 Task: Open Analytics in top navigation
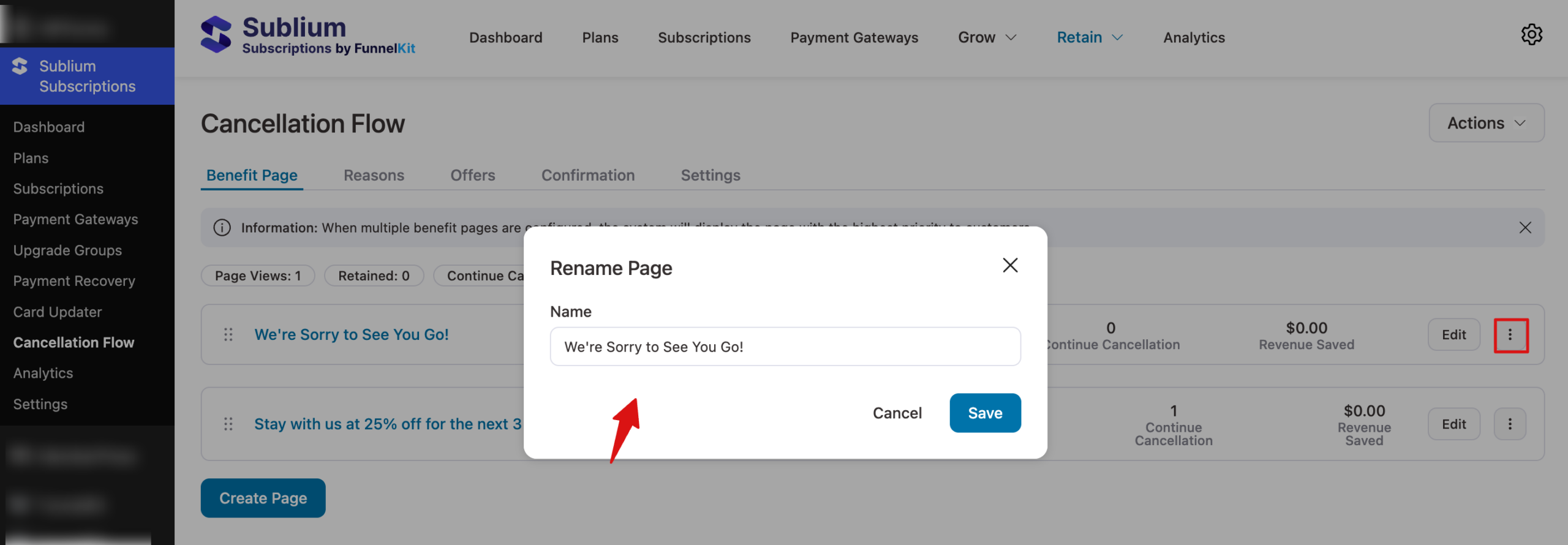[1194, 38]
